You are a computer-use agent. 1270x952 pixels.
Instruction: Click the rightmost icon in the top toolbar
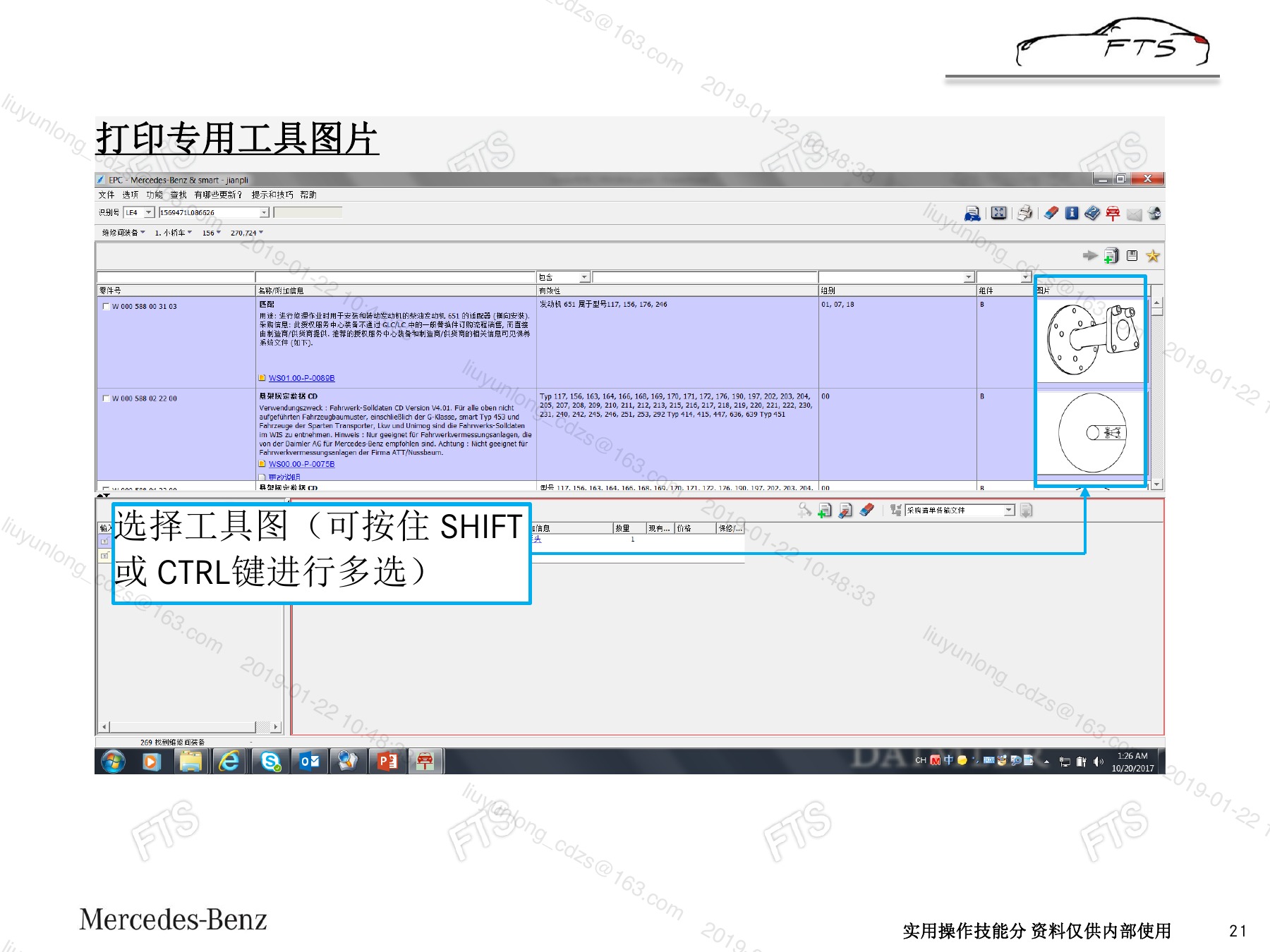tap(1154, 213)
